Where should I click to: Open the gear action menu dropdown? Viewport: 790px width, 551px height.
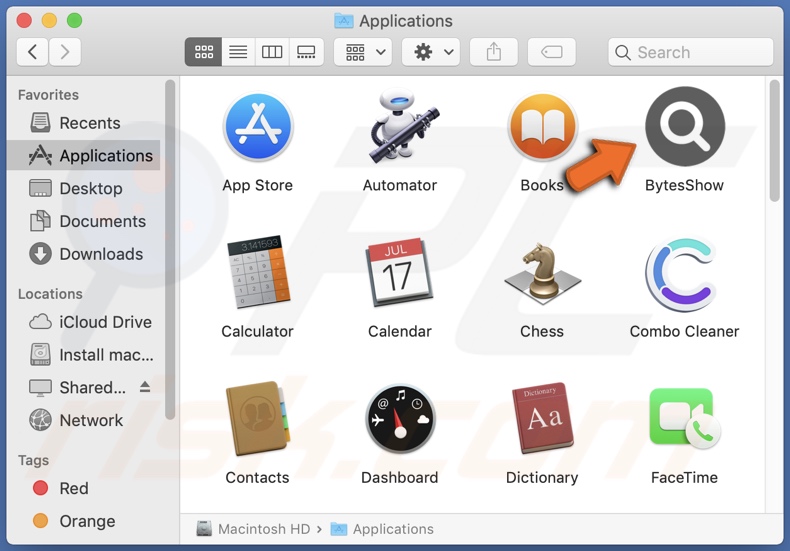[x=431, y=52]
